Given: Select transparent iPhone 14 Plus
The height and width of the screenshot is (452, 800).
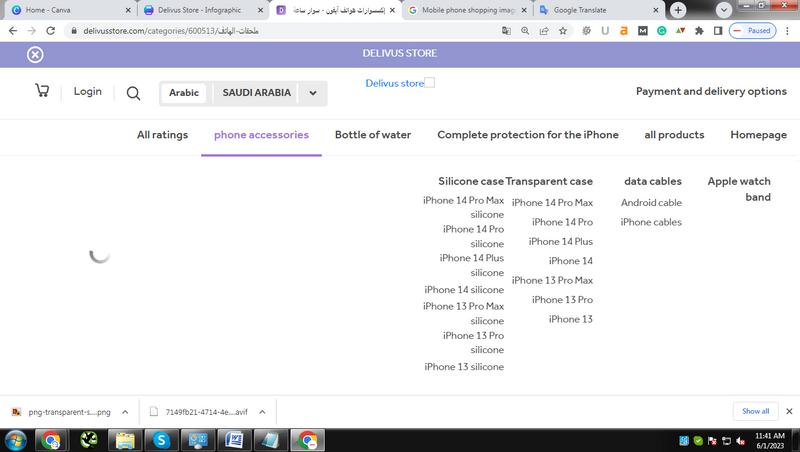Looking at the screenshot, I should [x=560, y=241].
